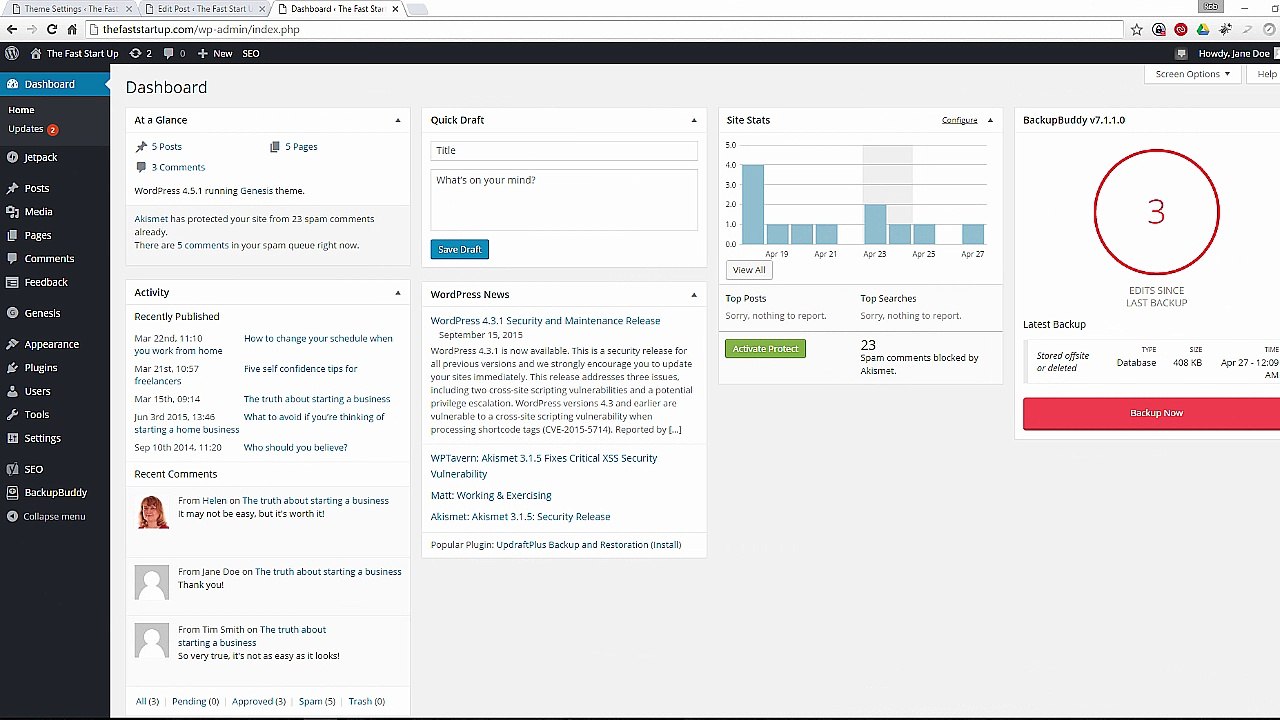This screenshot has height=720, width=1280.
Task: Open WordPress 4.3.1 Security and Maintenance Release
Action: (545, 321)
